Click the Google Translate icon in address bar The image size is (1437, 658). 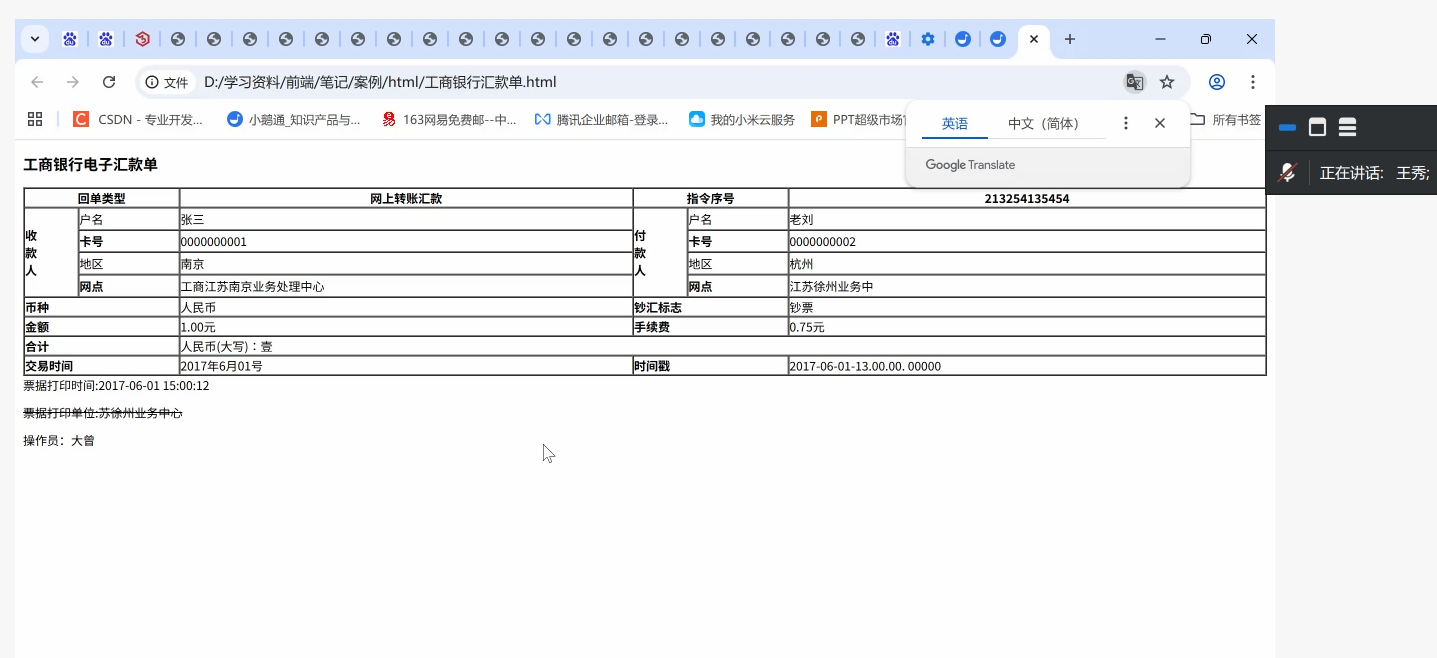point(1134,82)
